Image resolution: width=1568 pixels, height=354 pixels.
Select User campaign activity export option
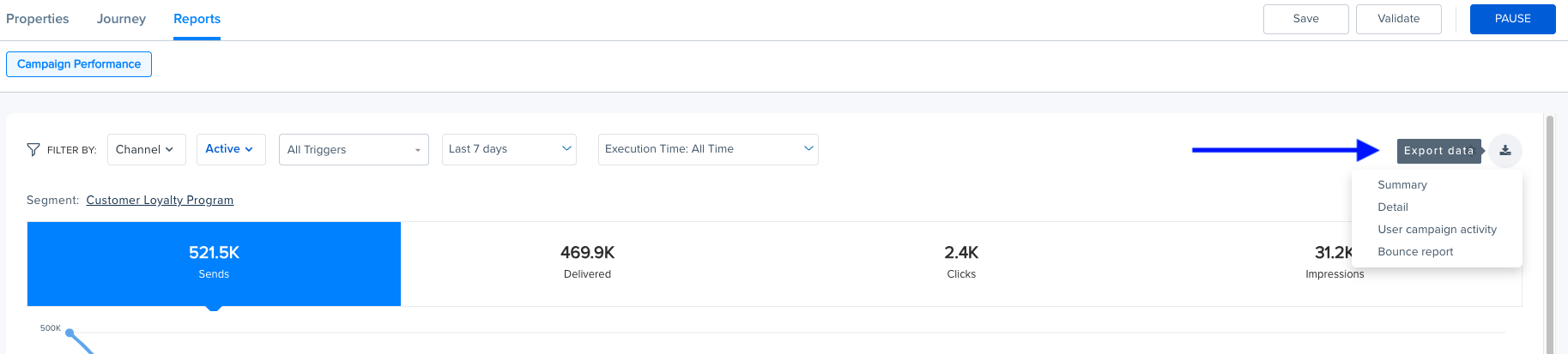pos(1437,230)
